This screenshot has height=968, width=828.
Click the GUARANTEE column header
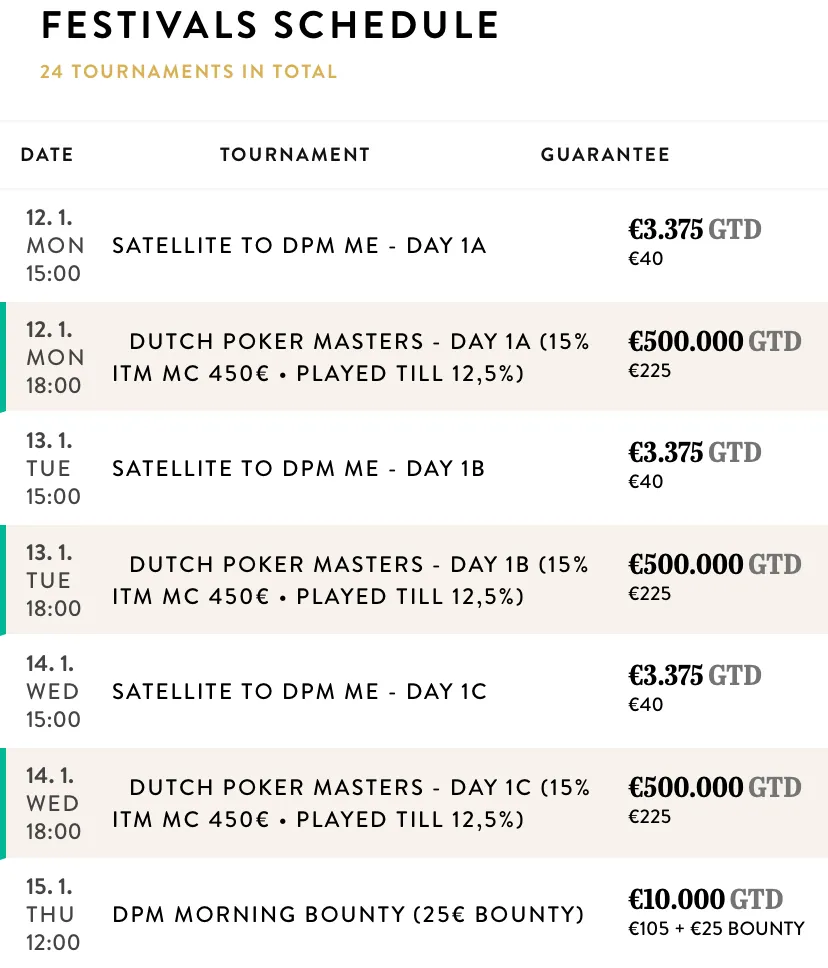pyautogui.click(x=605, y=155)
